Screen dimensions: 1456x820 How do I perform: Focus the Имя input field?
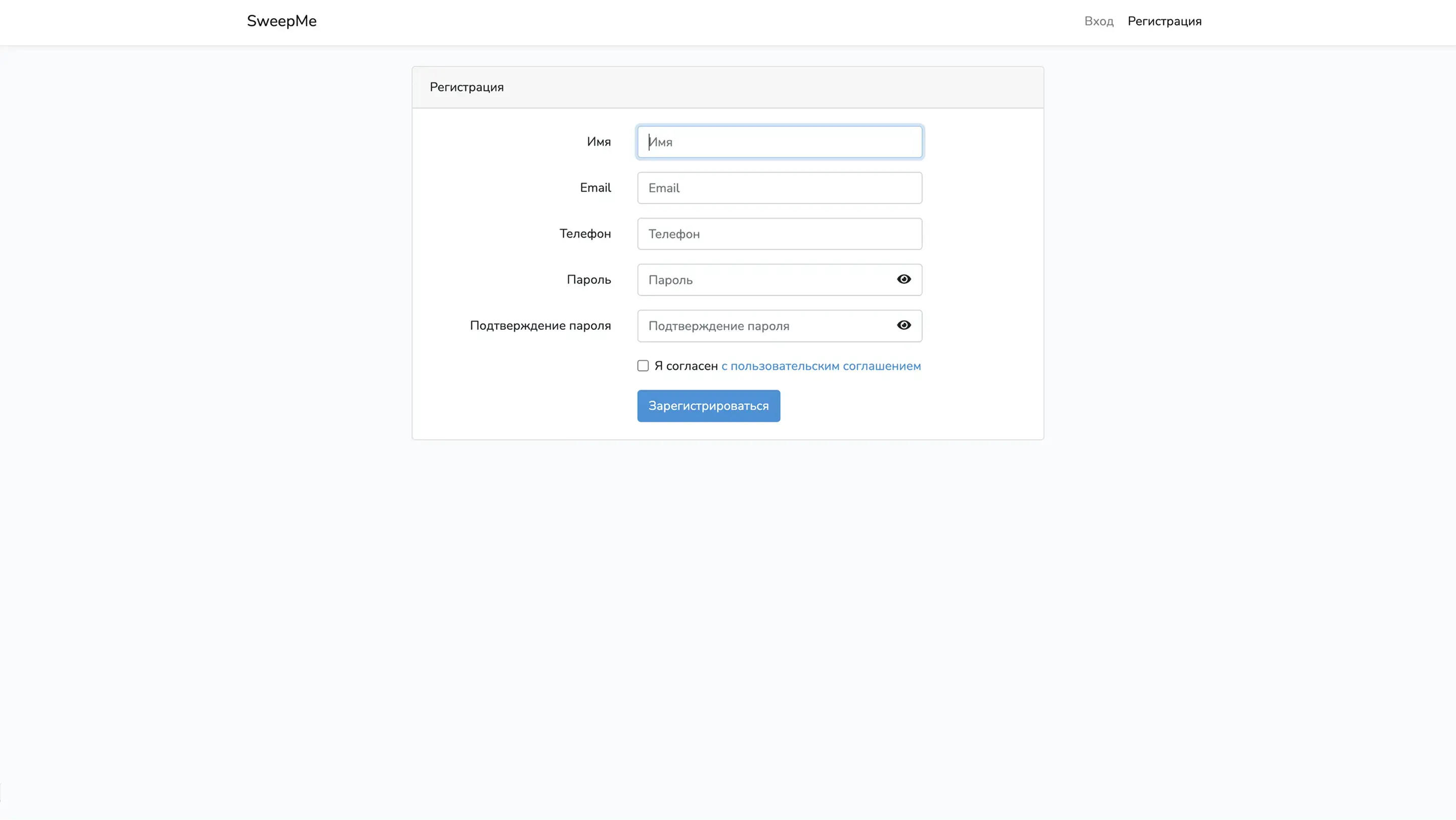(x=779, y=142)
